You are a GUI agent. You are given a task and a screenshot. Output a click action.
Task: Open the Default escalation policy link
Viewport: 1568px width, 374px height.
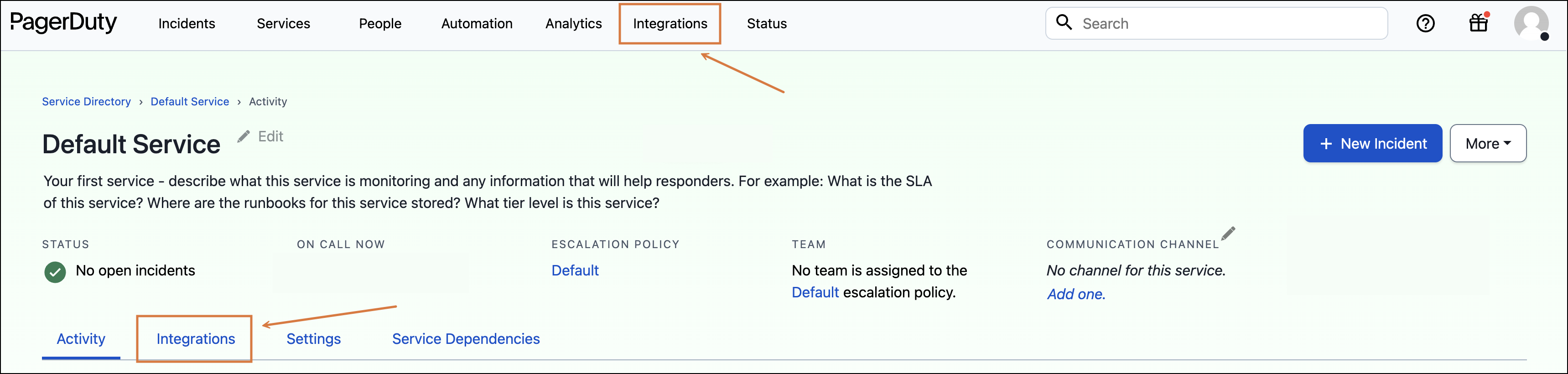[575, 270]
